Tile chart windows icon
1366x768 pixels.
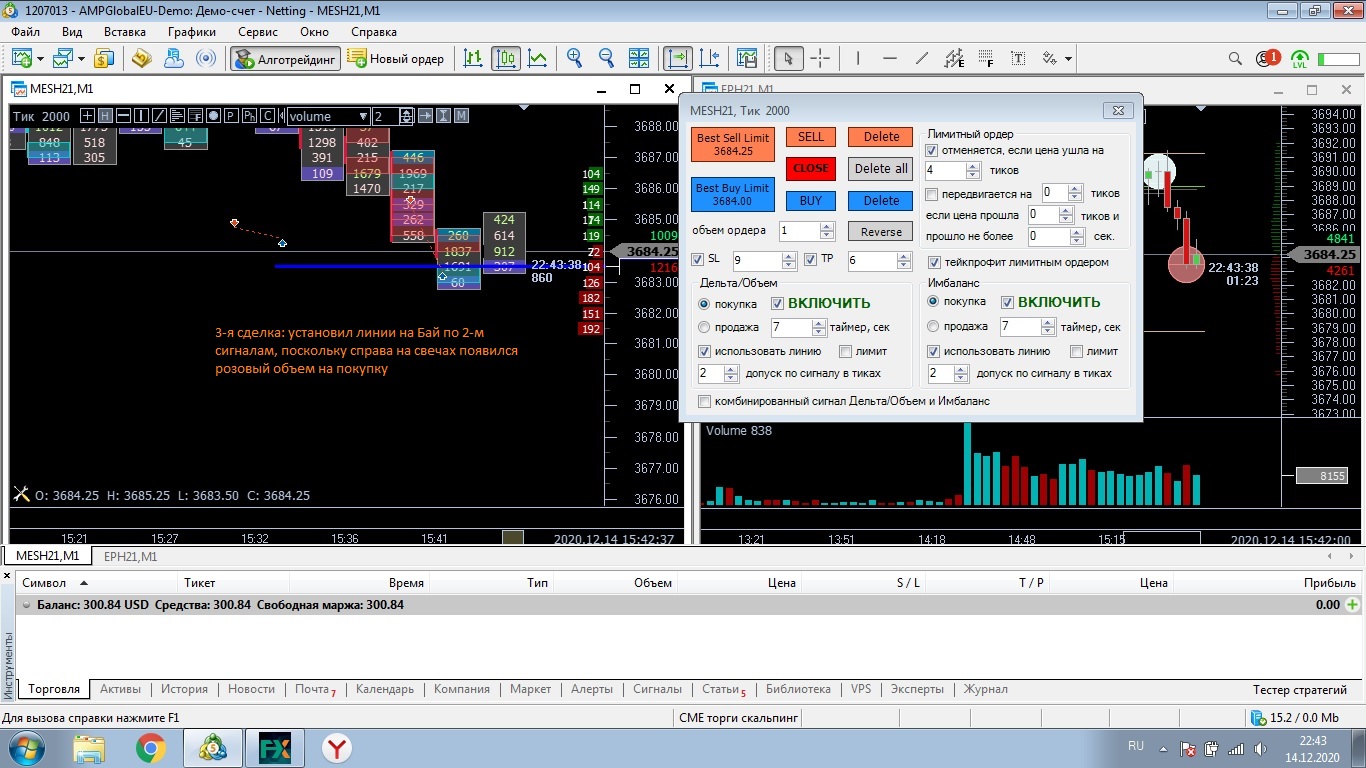pyautogui.click(x=639, y=58)
